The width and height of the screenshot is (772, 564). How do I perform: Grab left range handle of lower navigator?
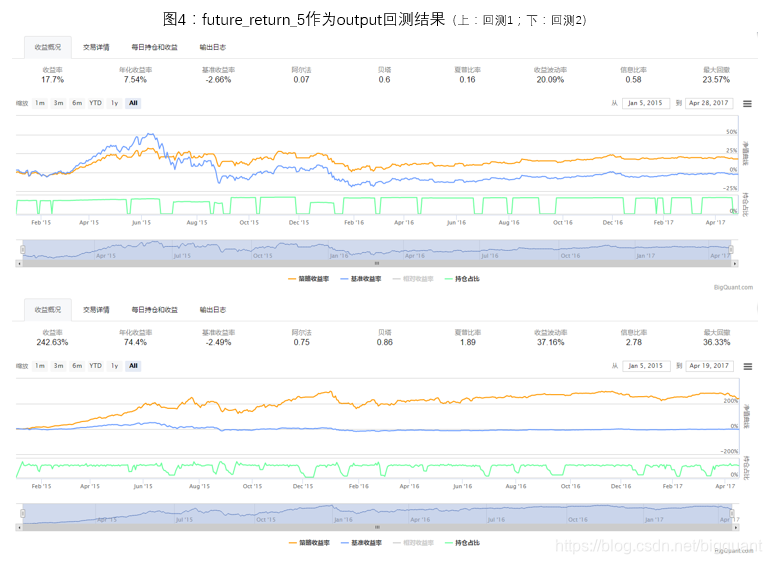click(23, 514)
